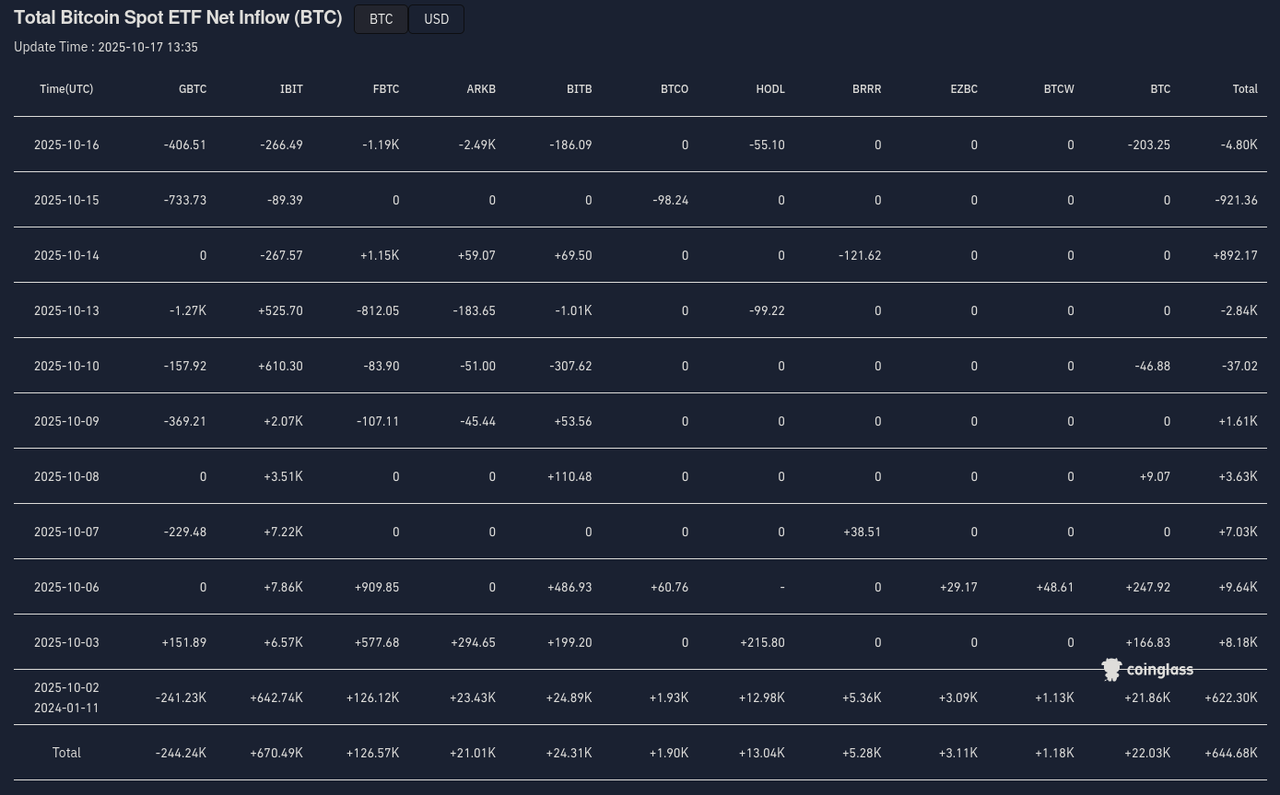Screen dimensions: 1280x795
Task: Select the 2025-10-06 date cell
Action: coord(67,587)
